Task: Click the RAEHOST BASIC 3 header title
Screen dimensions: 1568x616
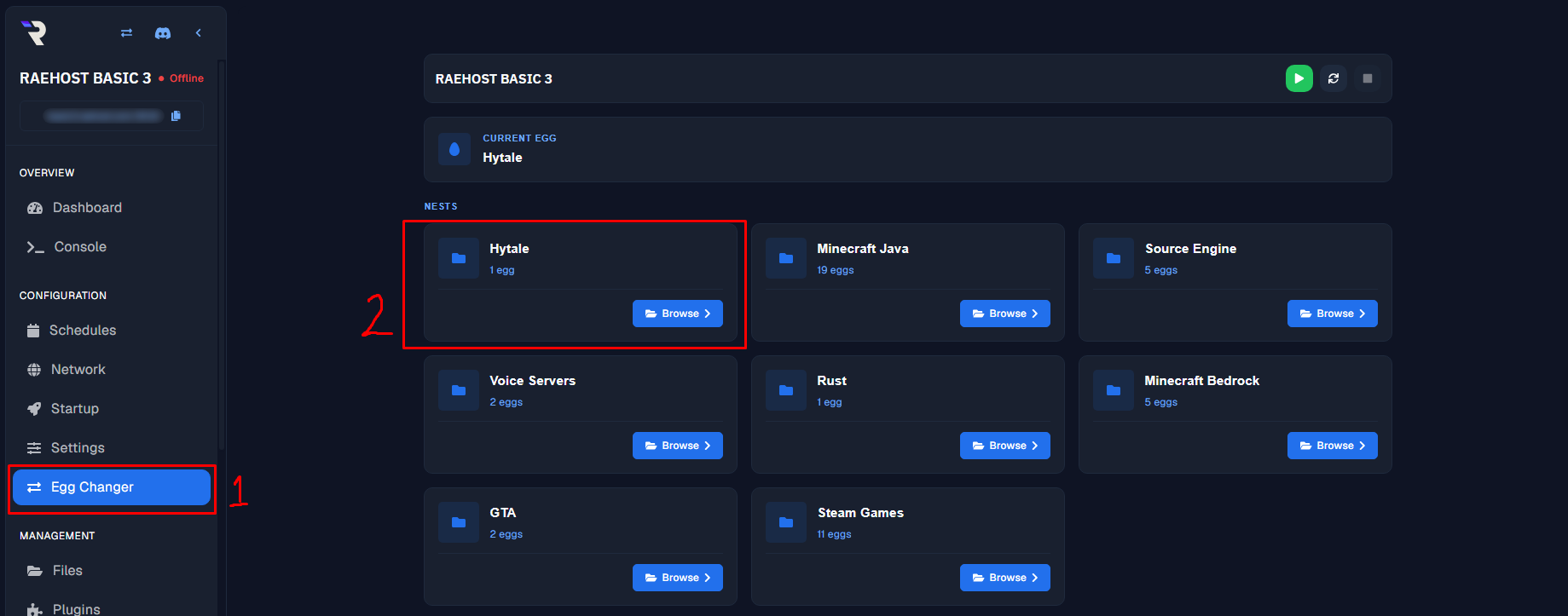Action: [494, 78]
